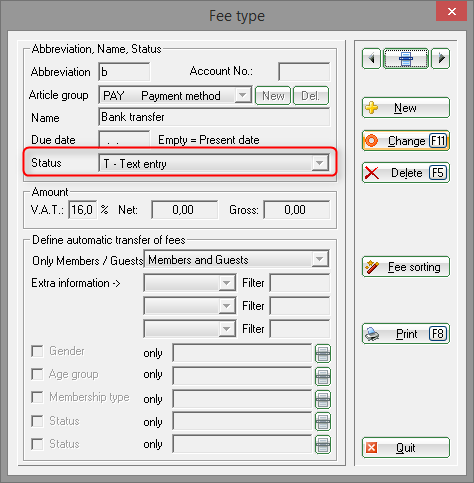Enable the Membership type checkbox

click(37, 397)
